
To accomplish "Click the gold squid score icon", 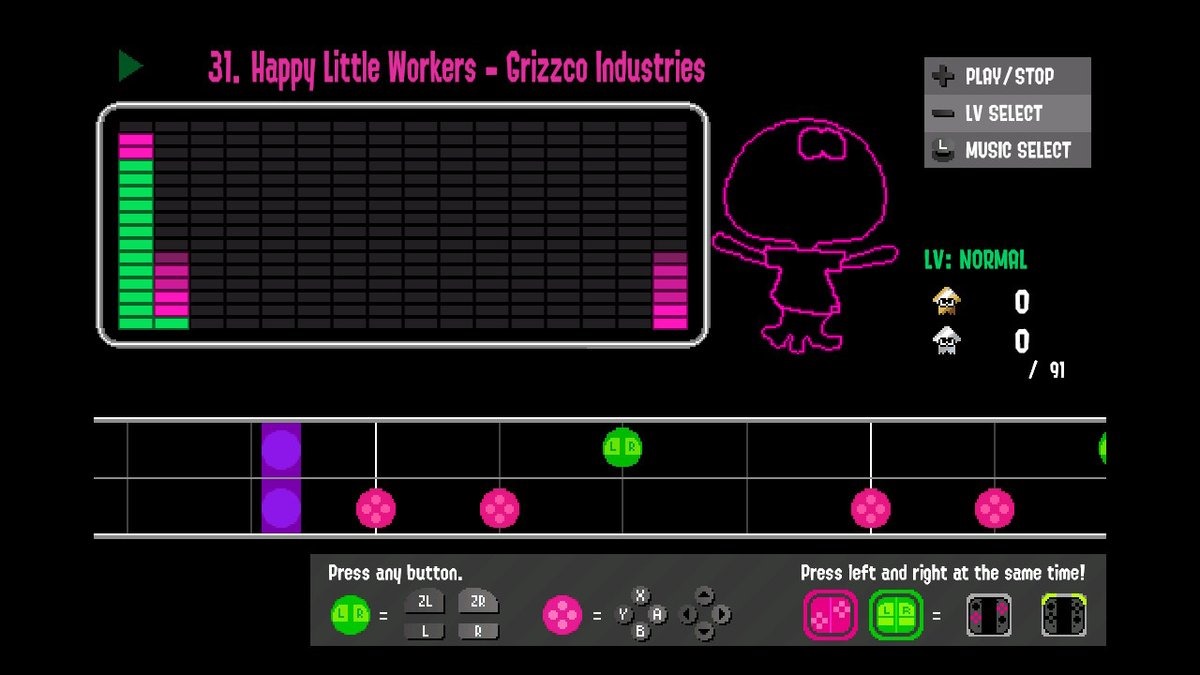I will point(945,300).
